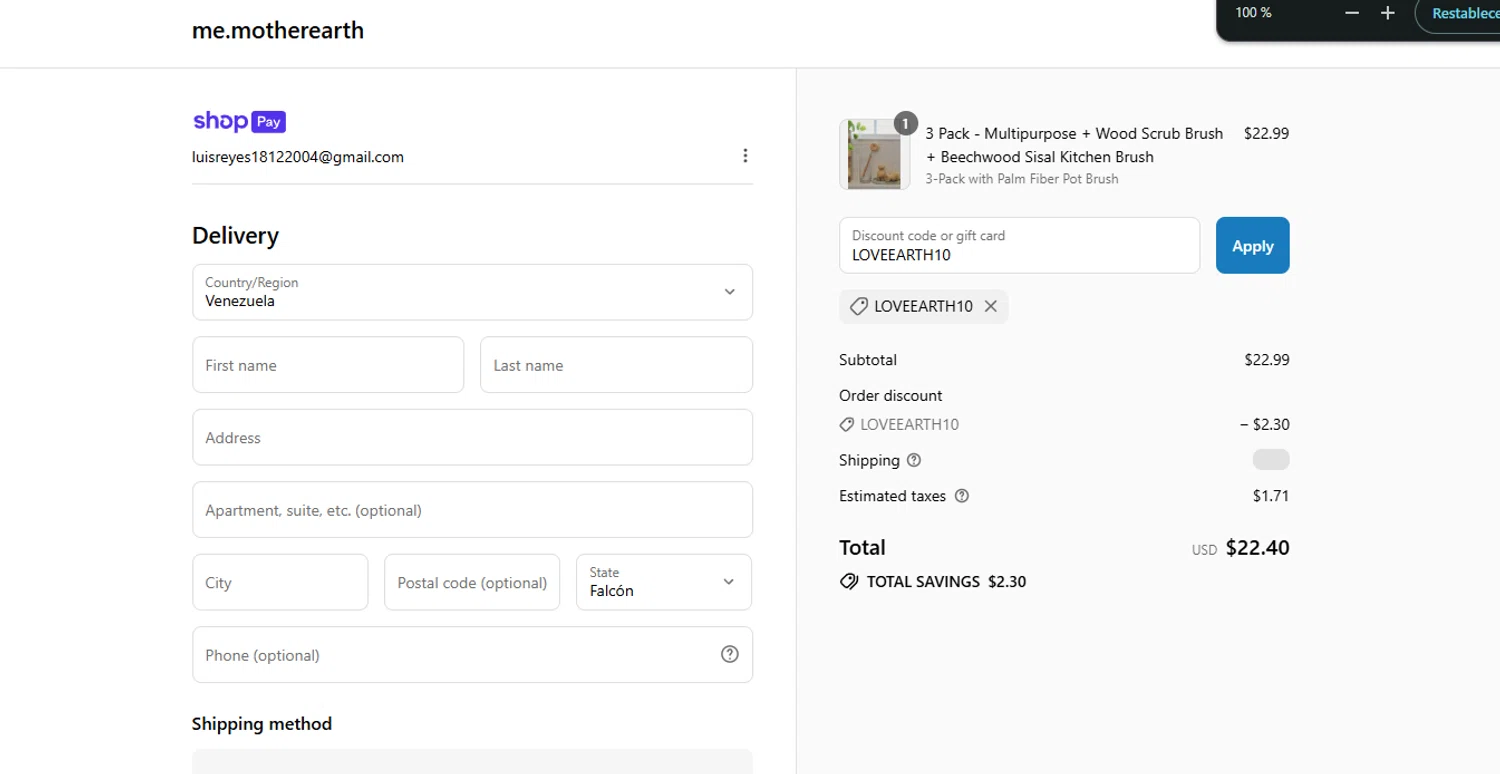Show Estimated taxes help icon
This screenshot has width=1500, height=774.
962,496
